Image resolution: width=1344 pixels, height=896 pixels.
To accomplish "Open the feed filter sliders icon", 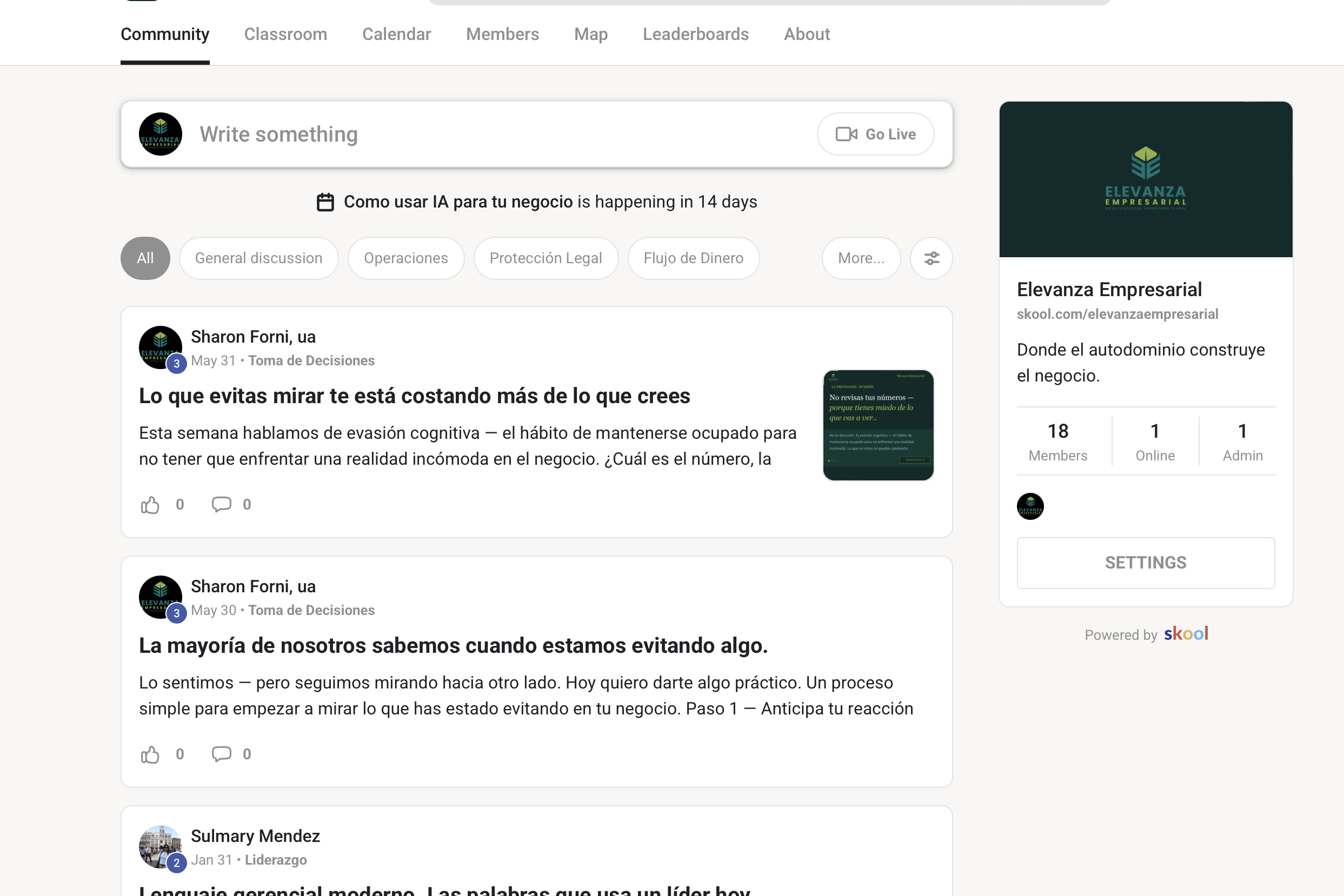I will (x=932, y=258).
